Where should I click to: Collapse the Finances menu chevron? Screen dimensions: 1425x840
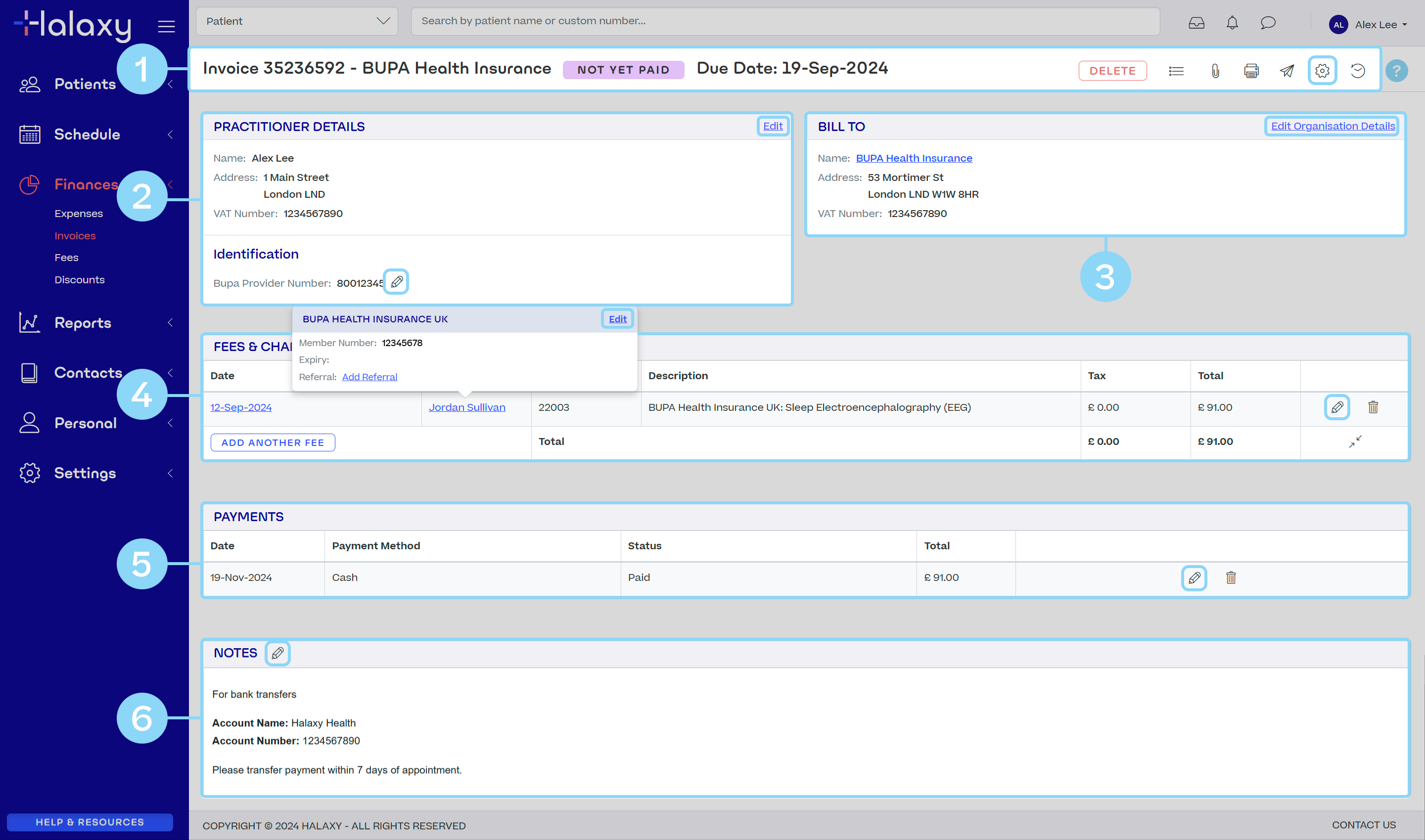[x=170, y=184]
